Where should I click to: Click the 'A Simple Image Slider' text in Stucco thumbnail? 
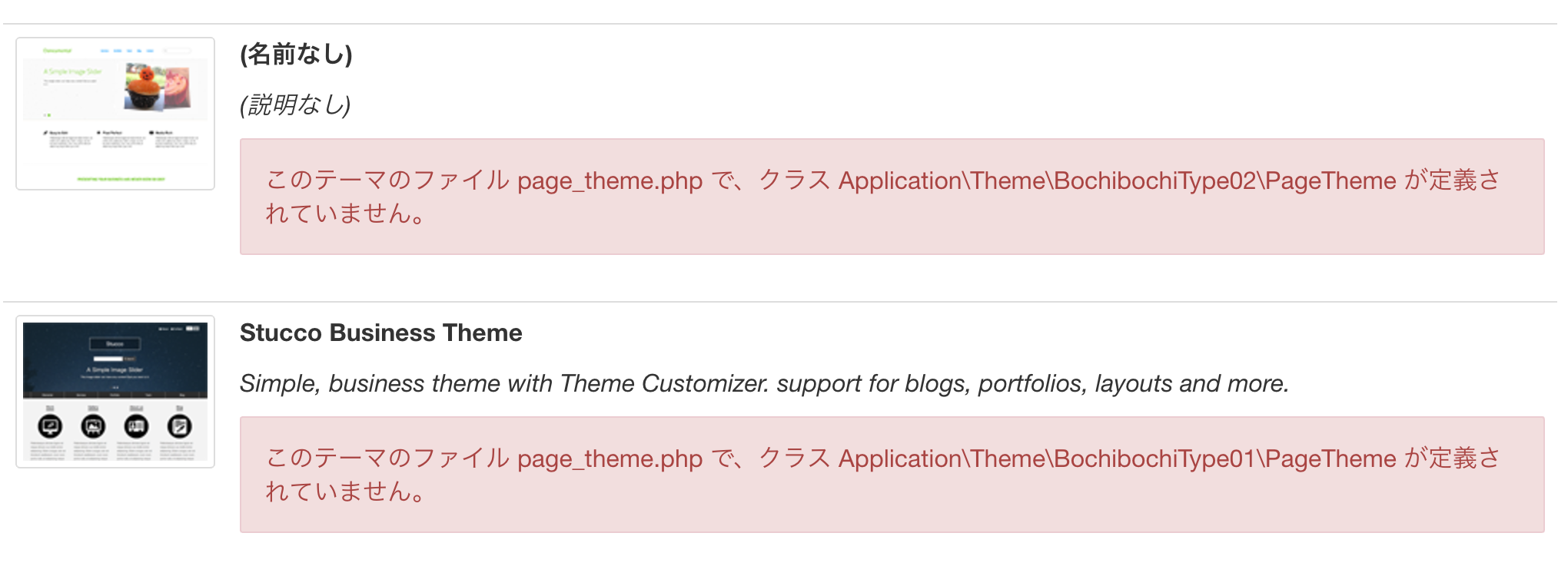[115, 369]
